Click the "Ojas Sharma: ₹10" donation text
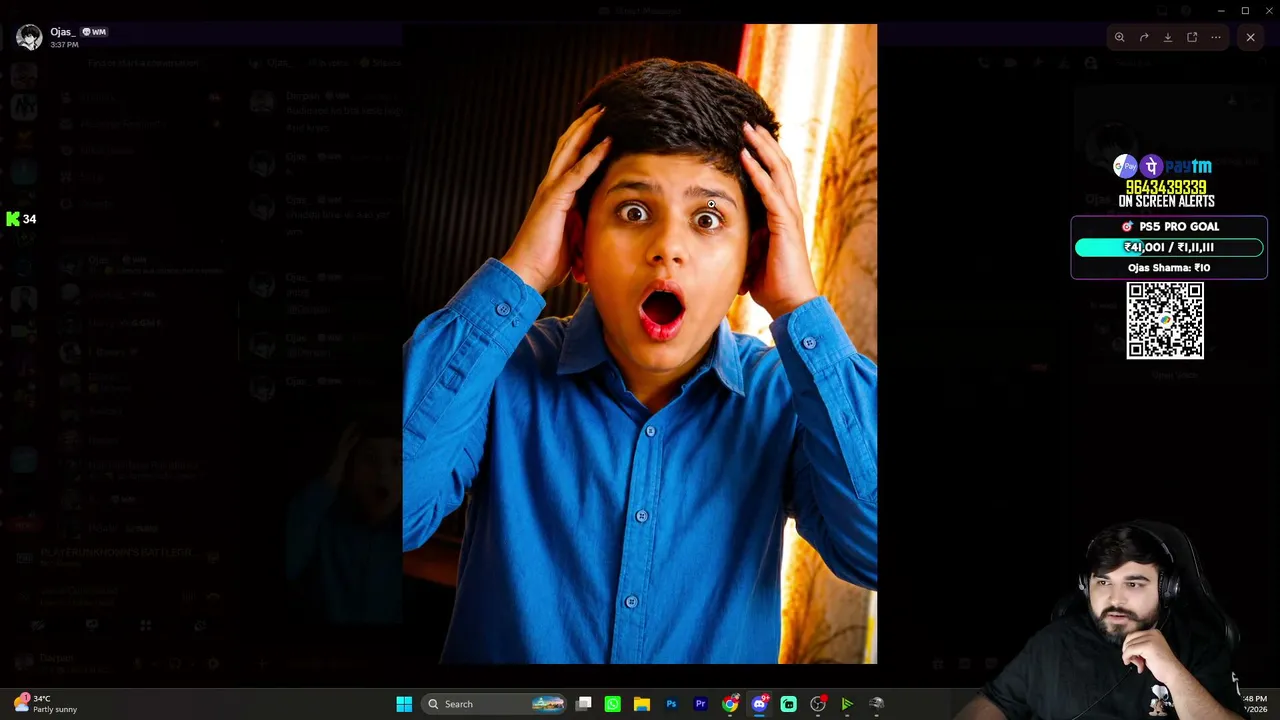The height and width of the screenshot is (720, 1280). click(1169, 268)
